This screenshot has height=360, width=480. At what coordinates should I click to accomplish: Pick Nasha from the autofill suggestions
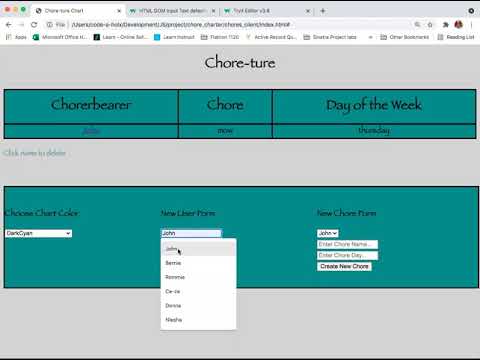point(198,320)
